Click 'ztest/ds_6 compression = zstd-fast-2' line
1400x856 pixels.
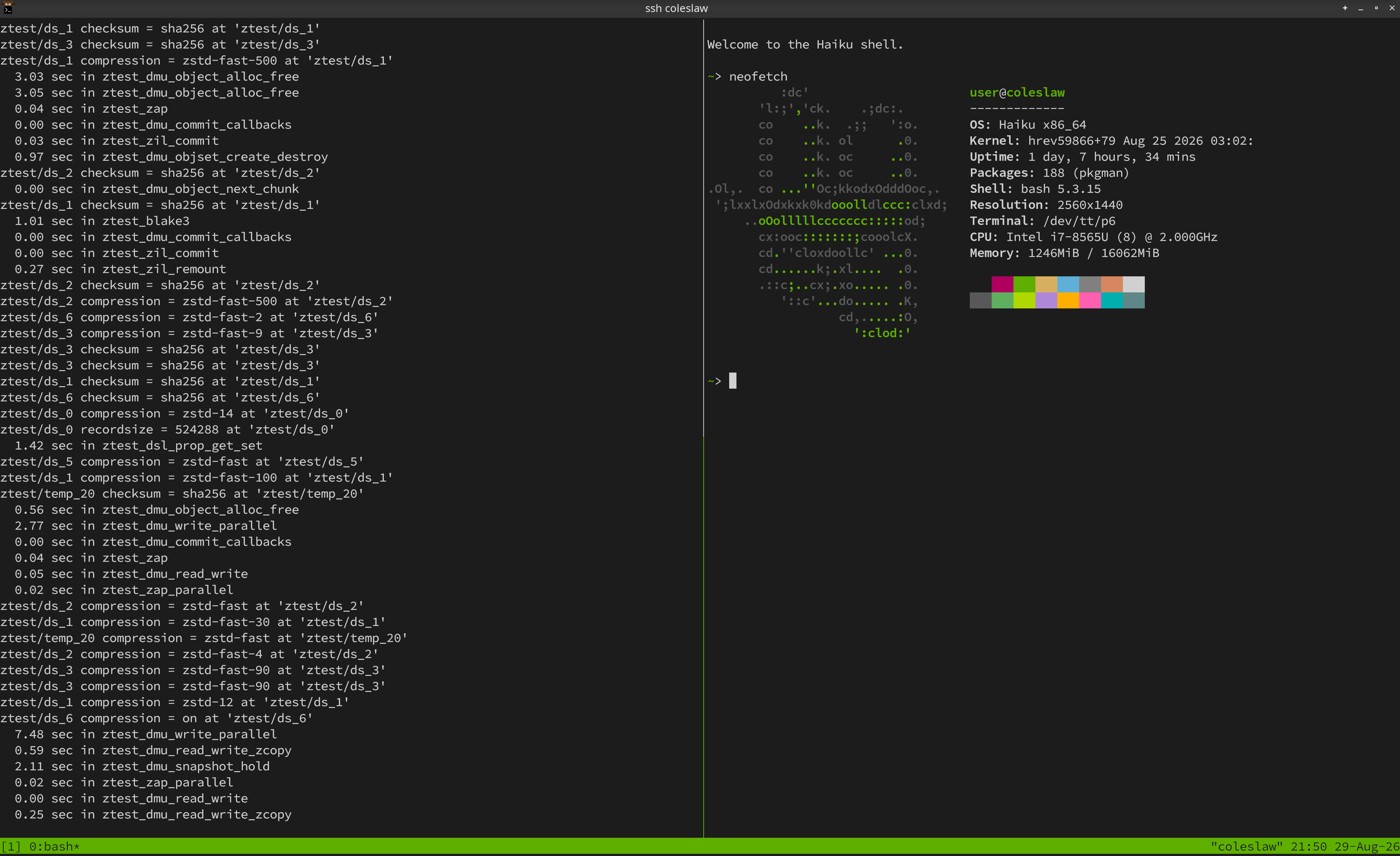tap(189, 317)
